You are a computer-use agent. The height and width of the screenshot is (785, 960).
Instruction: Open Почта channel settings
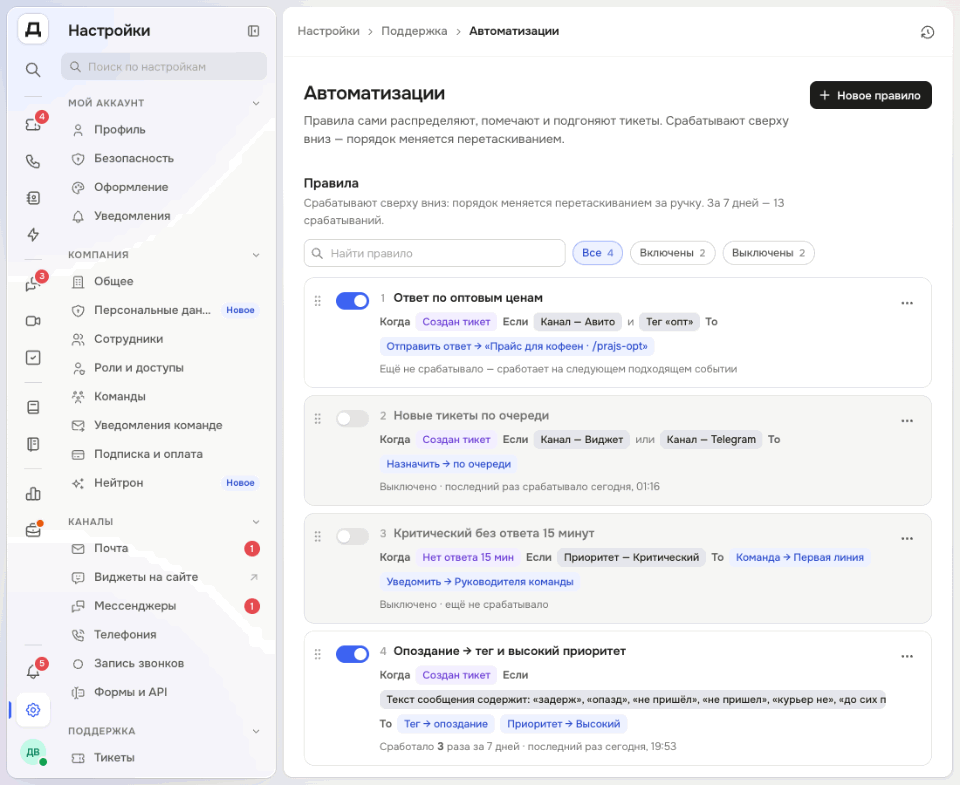point(164,549)
